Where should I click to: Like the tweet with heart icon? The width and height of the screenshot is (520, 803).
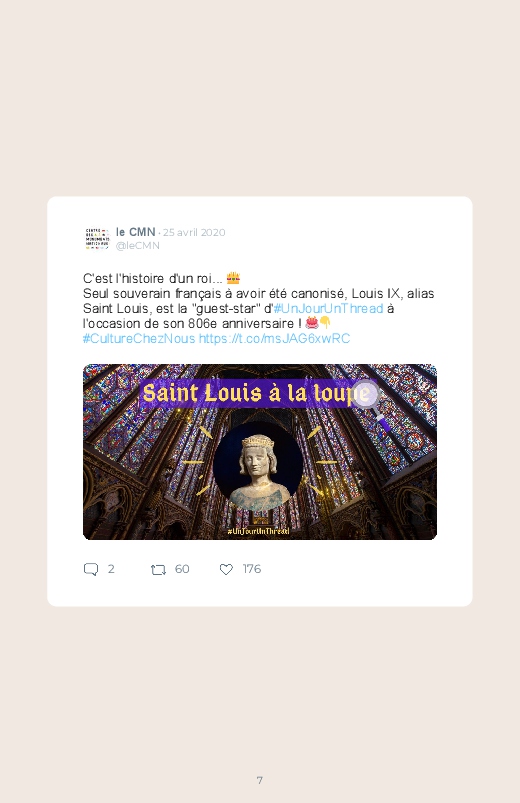click(x=226, y=569)
